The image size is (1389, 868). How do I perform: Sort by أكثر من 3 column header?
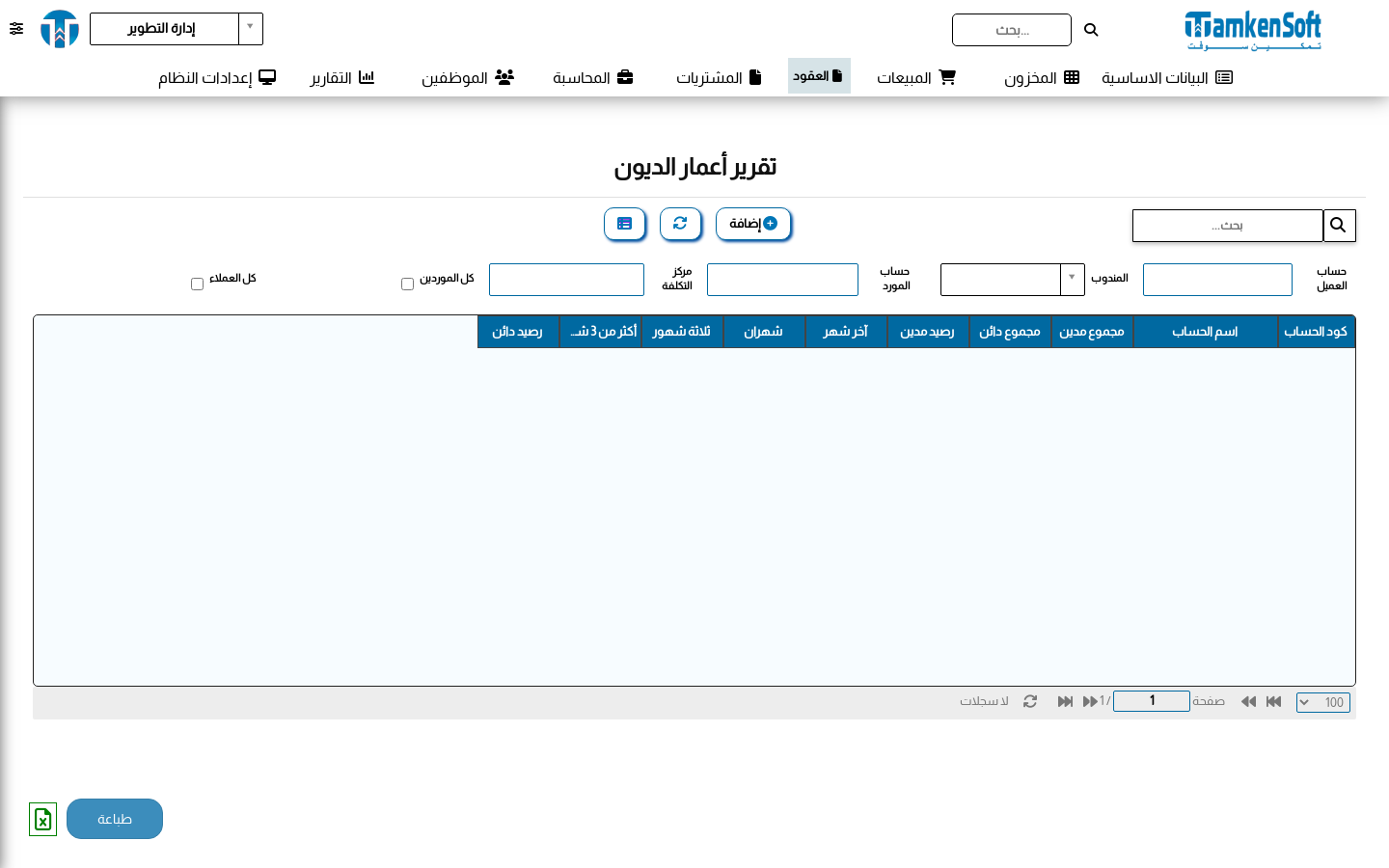pos(600,332)
